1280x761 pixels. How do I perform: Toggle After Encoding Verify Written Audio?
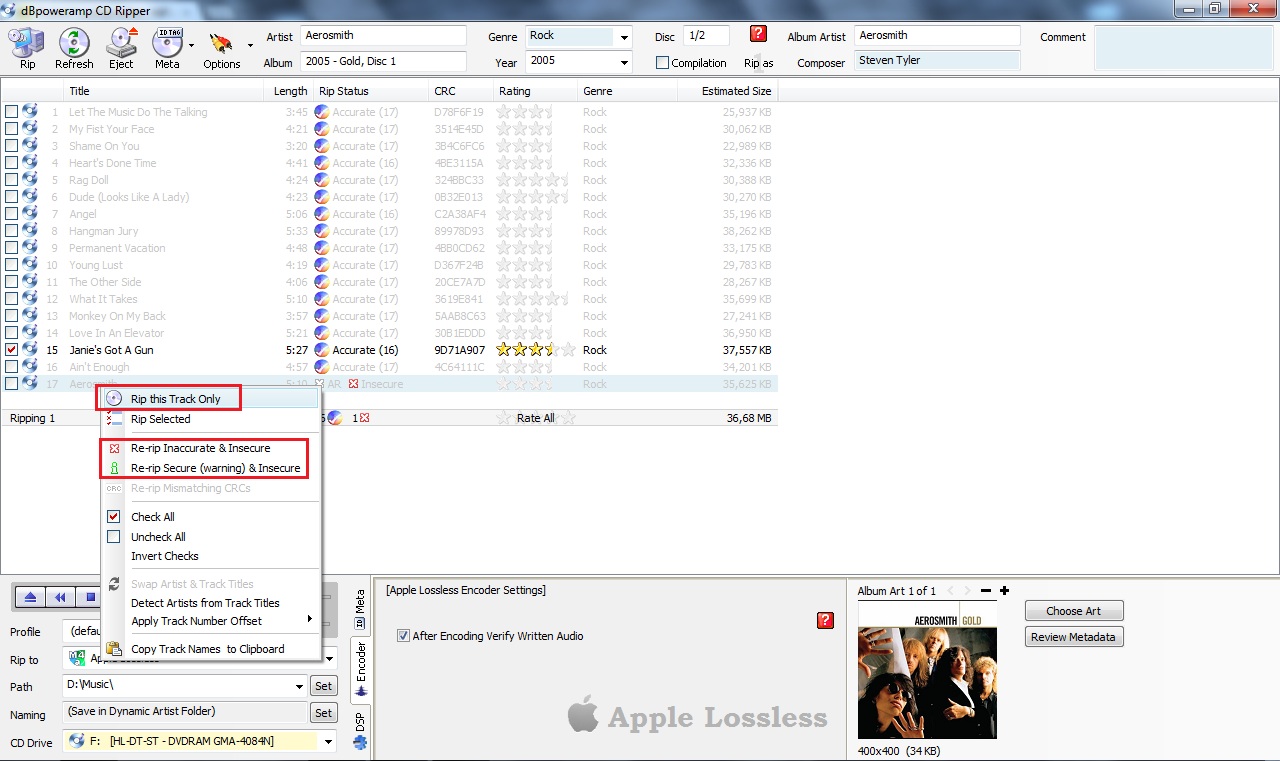click(404, 636)
